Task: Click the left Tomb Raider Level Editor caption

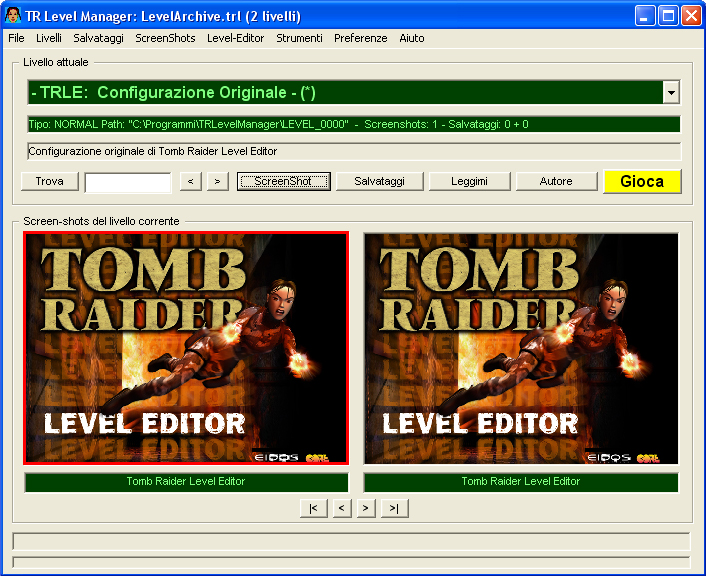Action: click(x=186, y=482)
